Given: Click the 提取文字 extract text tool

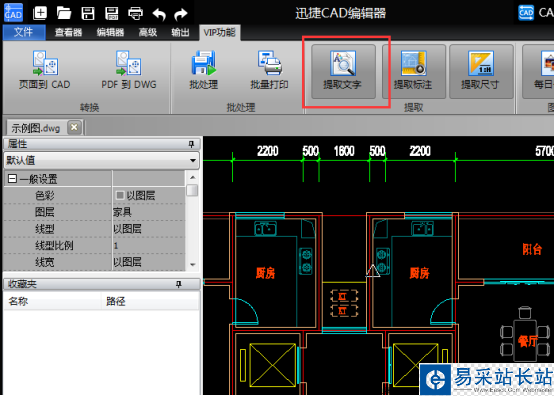Looking at the screenshot, I should click(x=343, y=71).
